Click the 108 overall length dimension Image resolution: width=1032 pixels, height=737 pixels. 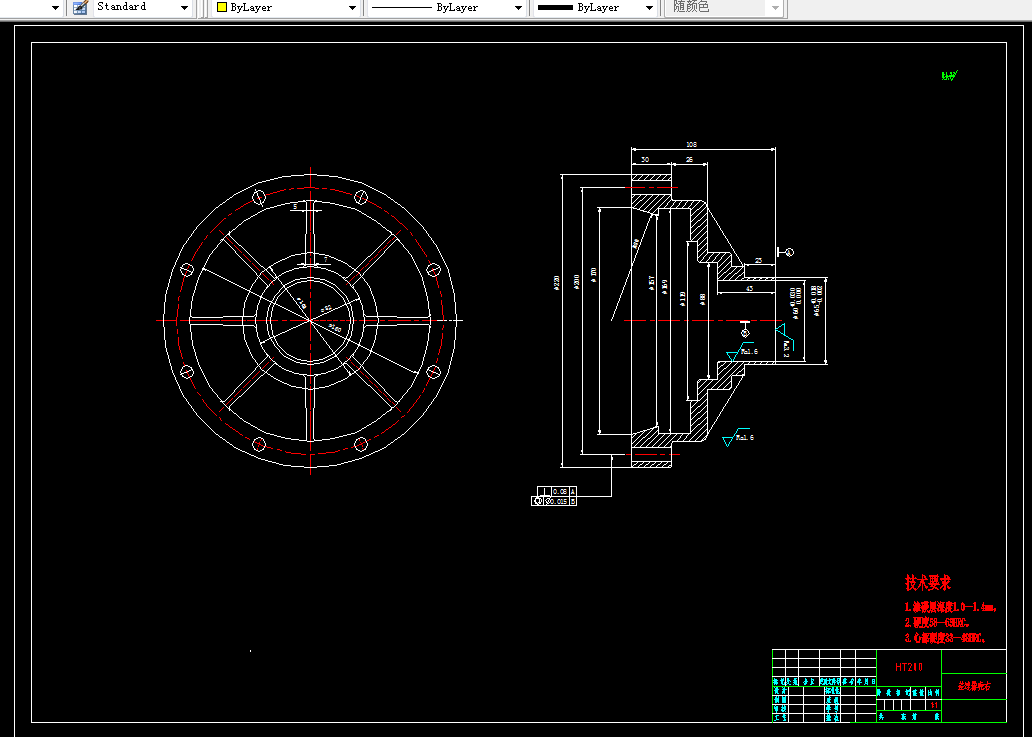691,145
